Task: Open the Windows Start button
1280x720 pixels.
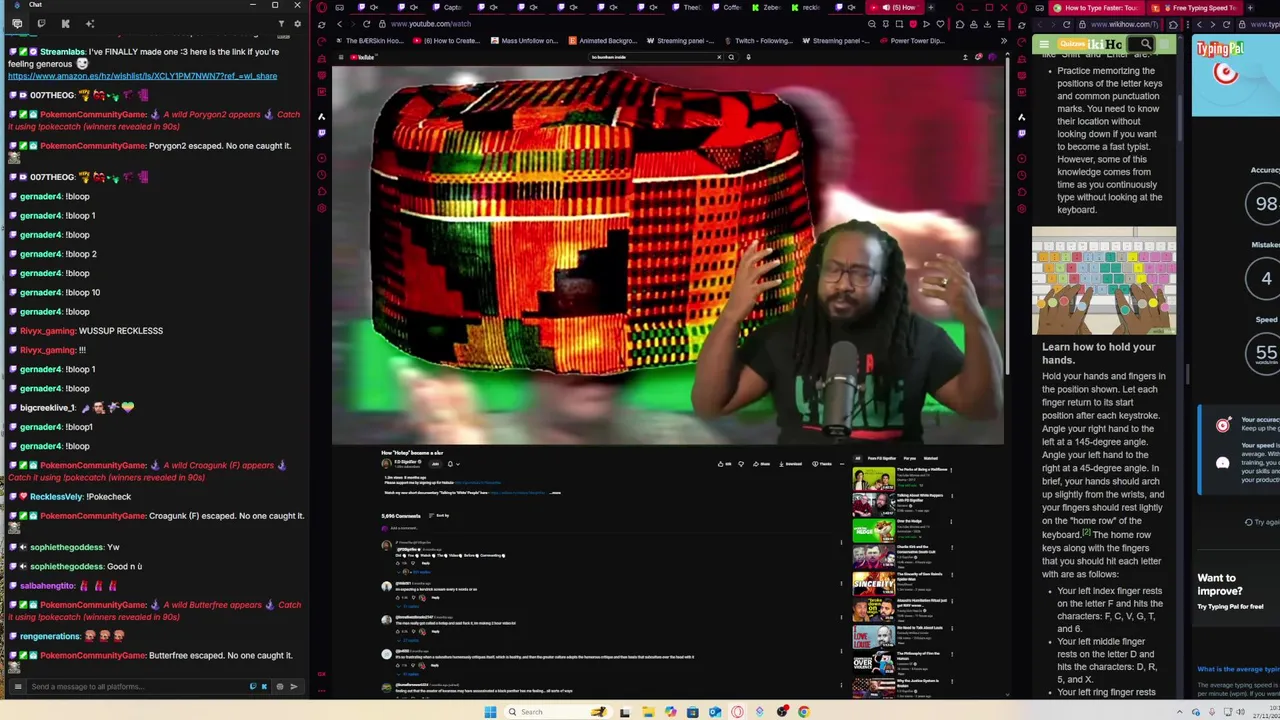Action: point(490,712)
